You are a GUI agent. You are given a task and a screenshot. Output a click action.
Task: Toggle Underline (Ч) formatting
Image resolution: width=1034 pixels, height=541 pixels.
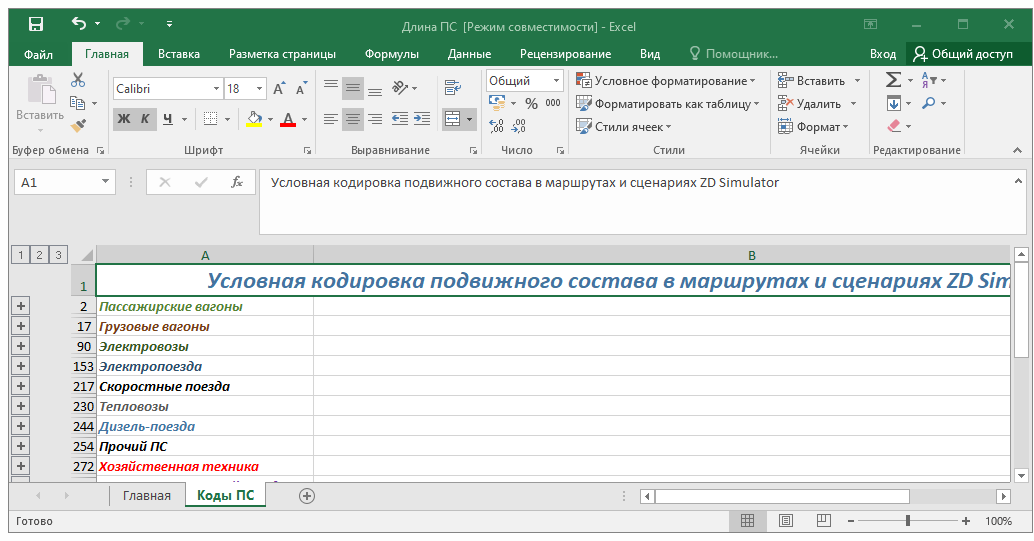click(167, 119)
